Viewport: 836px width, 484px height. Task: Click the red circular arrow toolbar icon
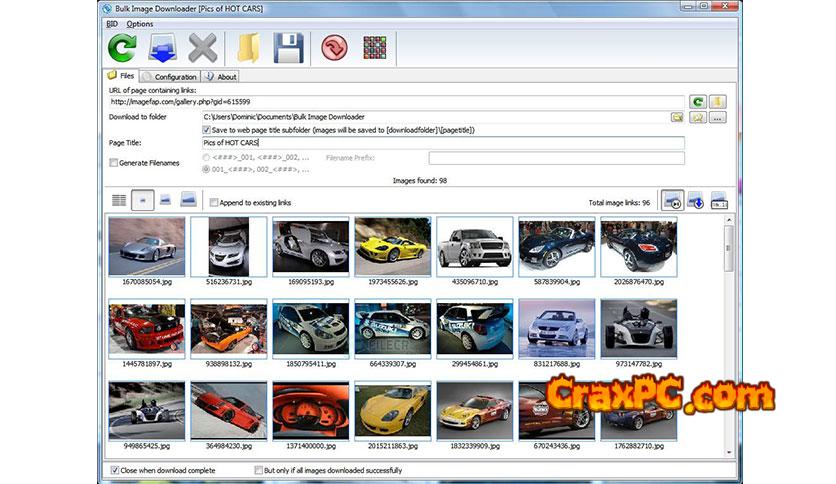point(334,48)
